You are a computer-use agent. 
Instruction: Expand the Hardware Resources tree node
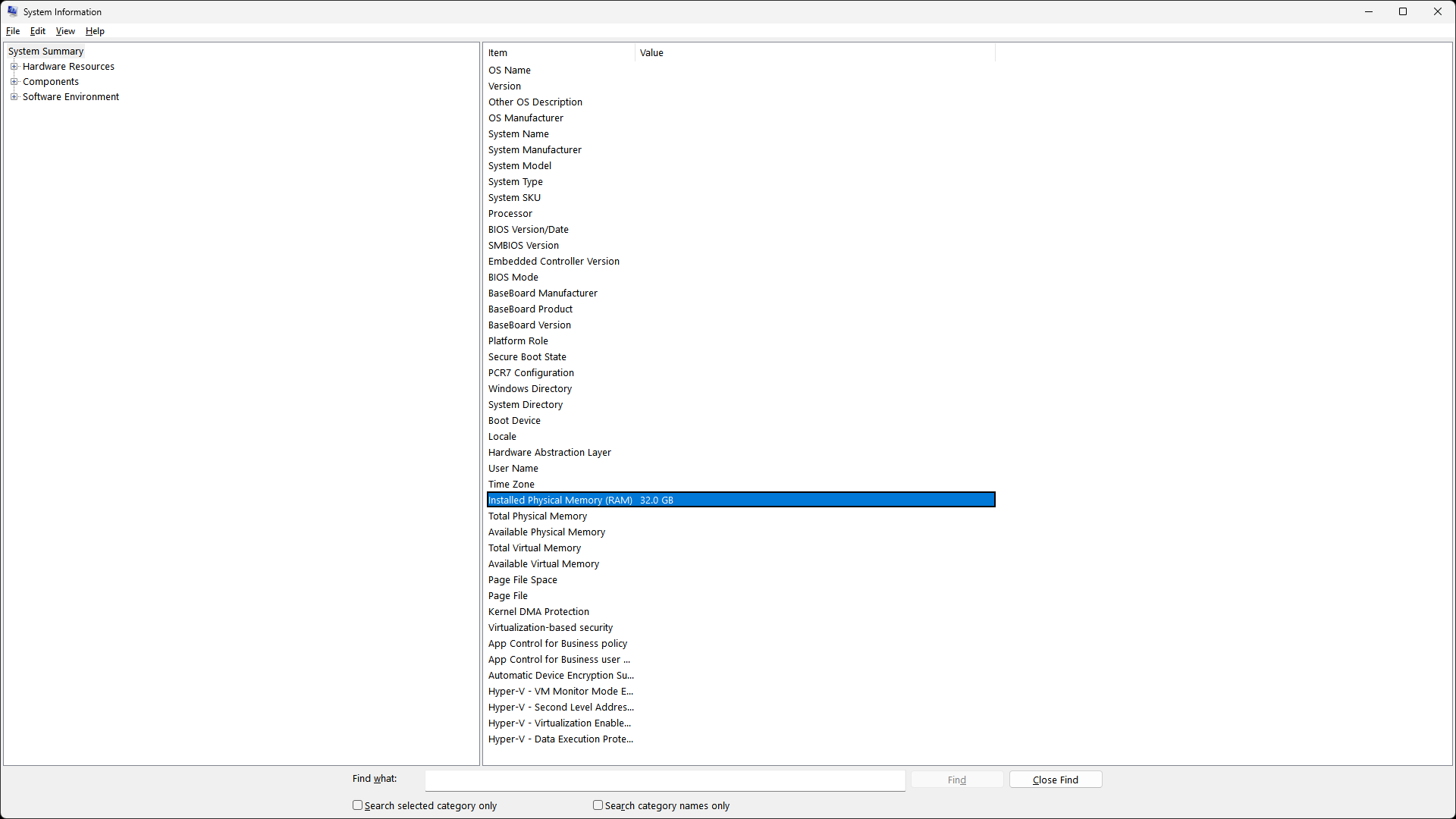[x=14, y=67]
